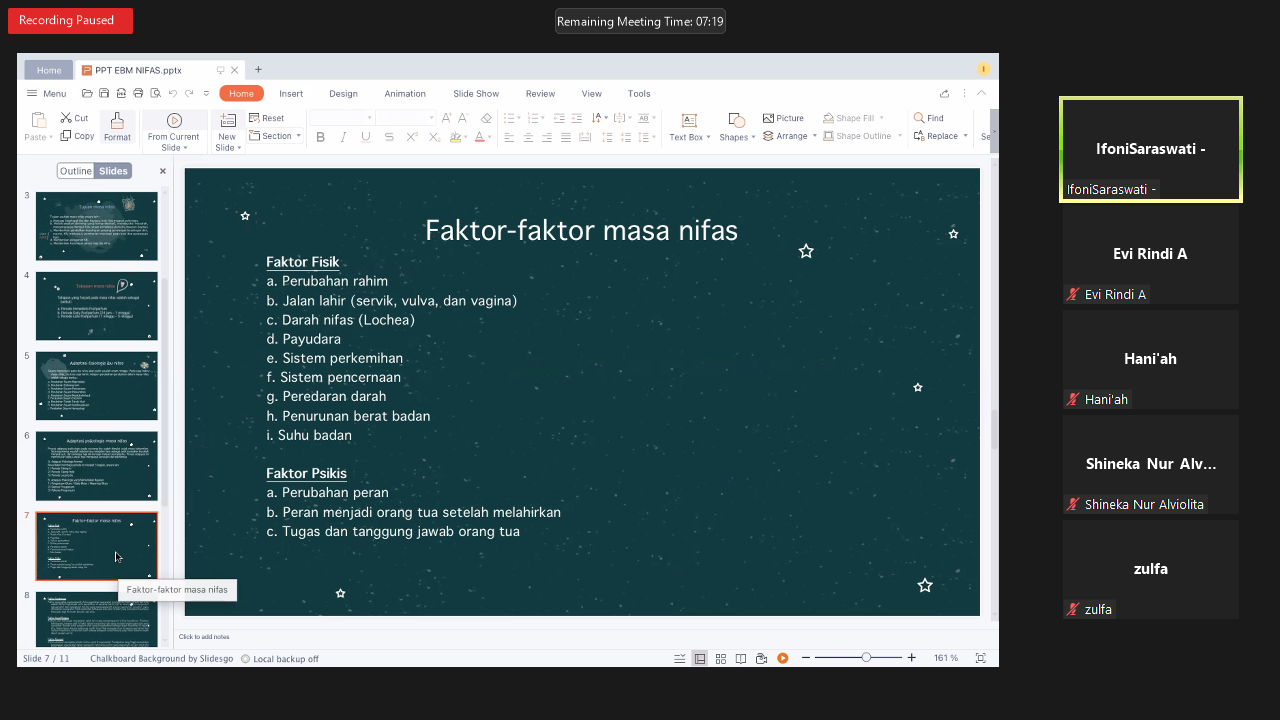Expand the New Slide dropdown

click(240, 148)
